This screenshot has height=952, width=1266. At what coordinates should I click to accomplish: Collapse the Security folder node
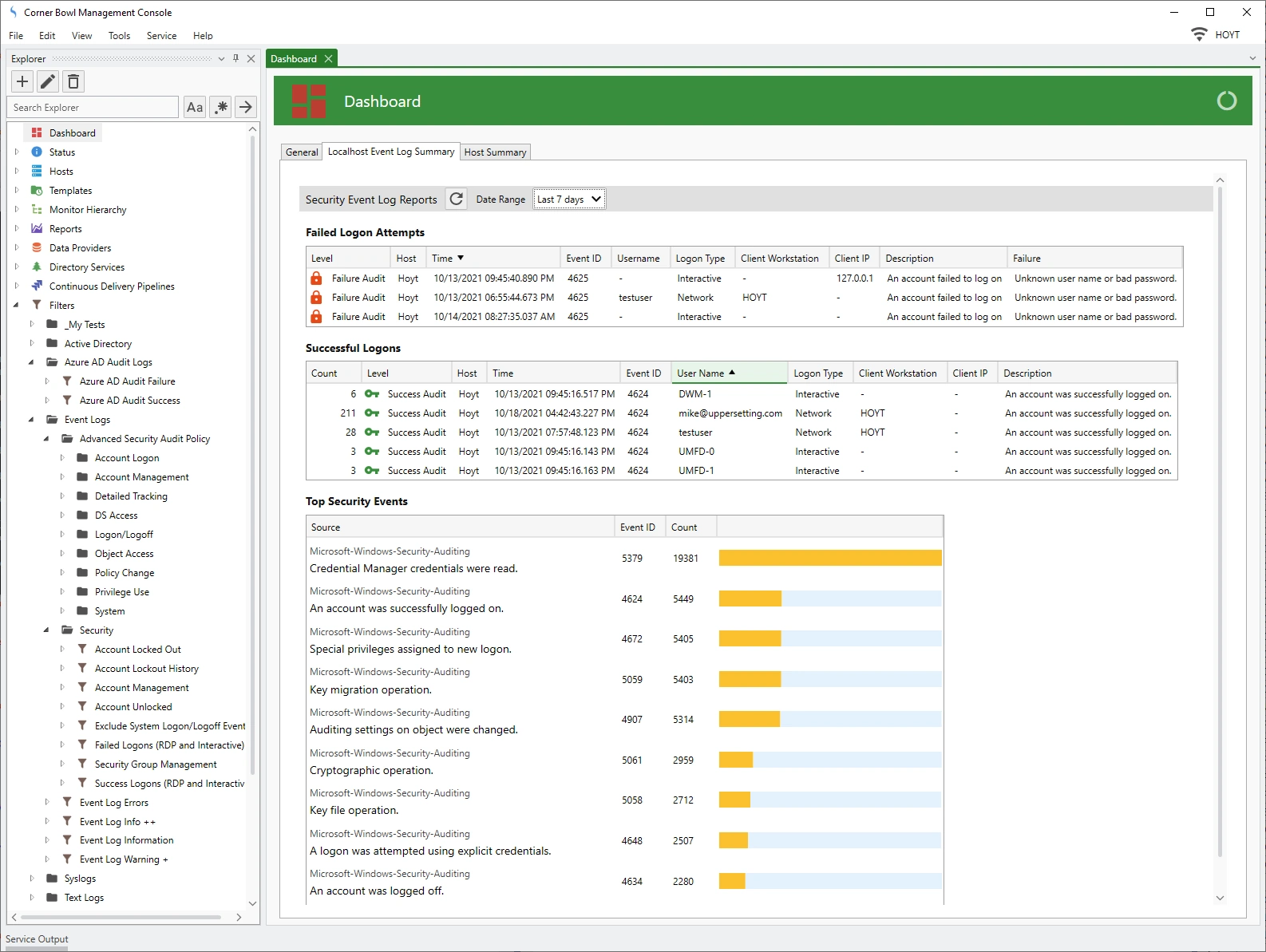[46, 630]
